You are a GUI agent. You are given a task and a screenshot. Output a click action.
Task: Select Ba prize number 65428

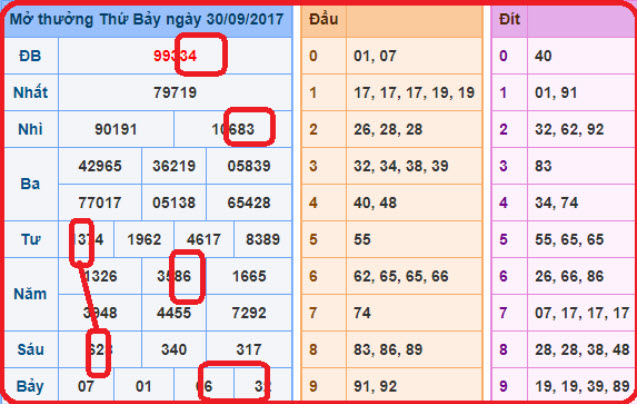pos(248,201)
